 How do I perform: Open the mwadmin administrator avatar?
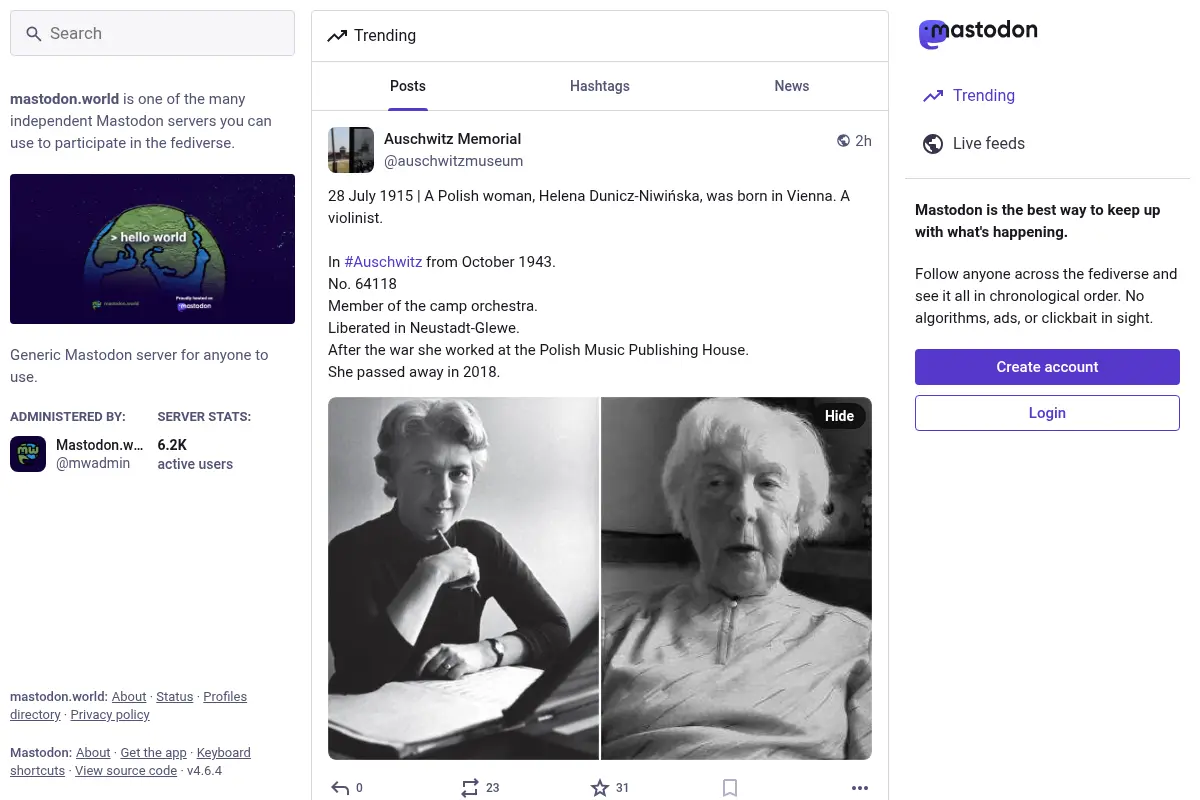point(28,454)
